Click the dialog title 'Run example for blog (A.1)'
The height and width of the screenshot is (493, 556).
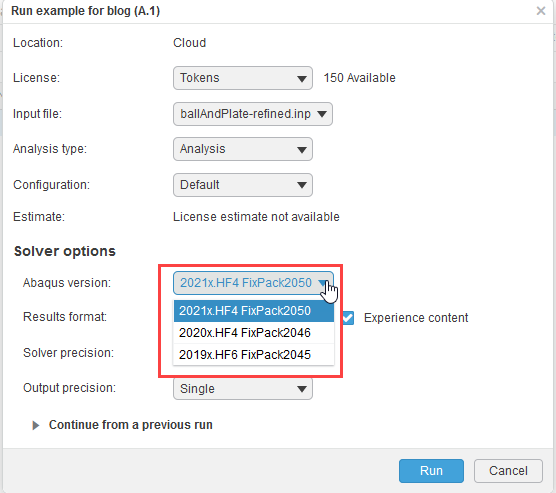tap(85, 11)
